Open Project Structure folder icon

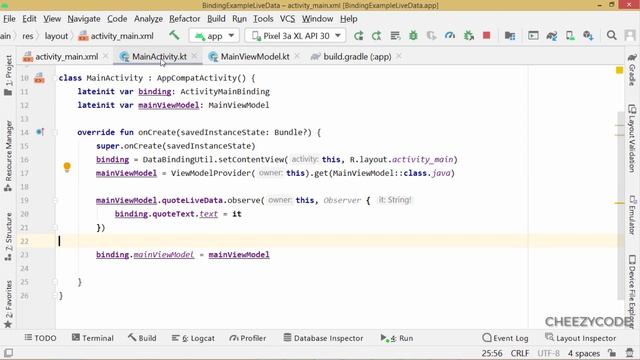(510, 36)
